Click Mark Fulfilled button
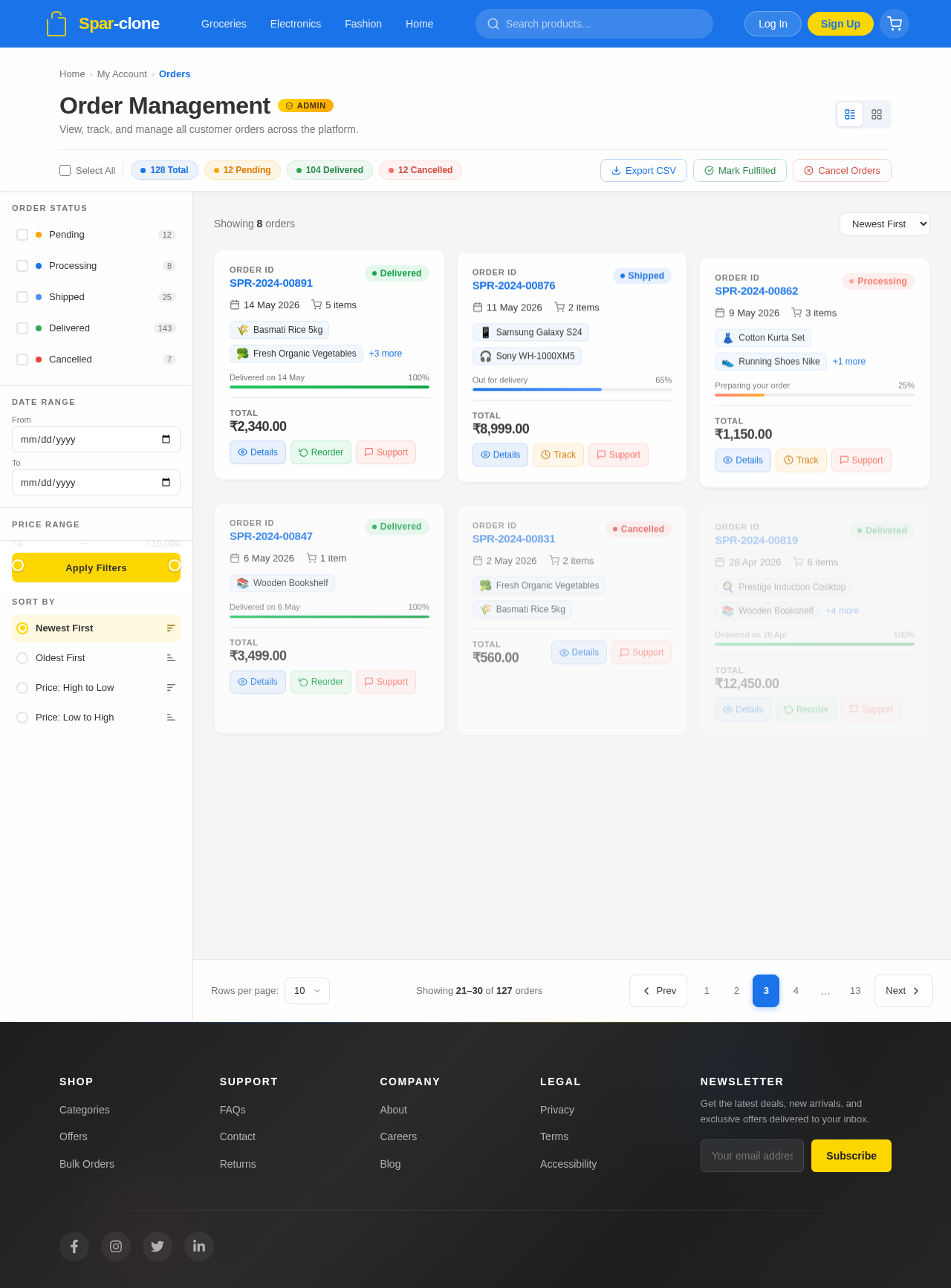This screenshot has height=1288, width=951. [740, 170]
